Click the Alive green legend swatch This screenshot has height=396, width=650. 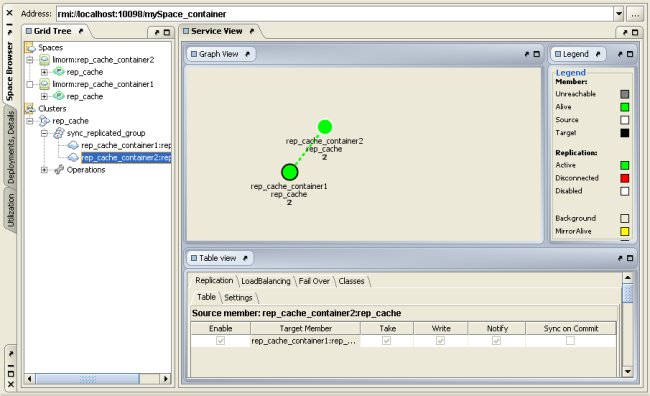point(624,107)
